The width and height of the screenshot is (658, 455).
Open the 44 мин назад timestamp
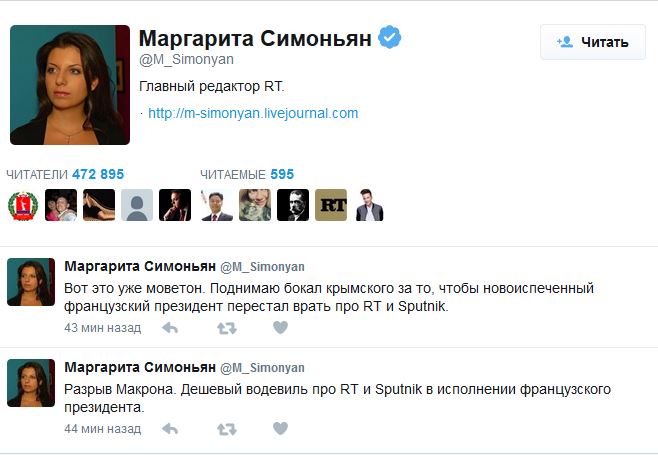pyautogui.click(x=102, y=429)
